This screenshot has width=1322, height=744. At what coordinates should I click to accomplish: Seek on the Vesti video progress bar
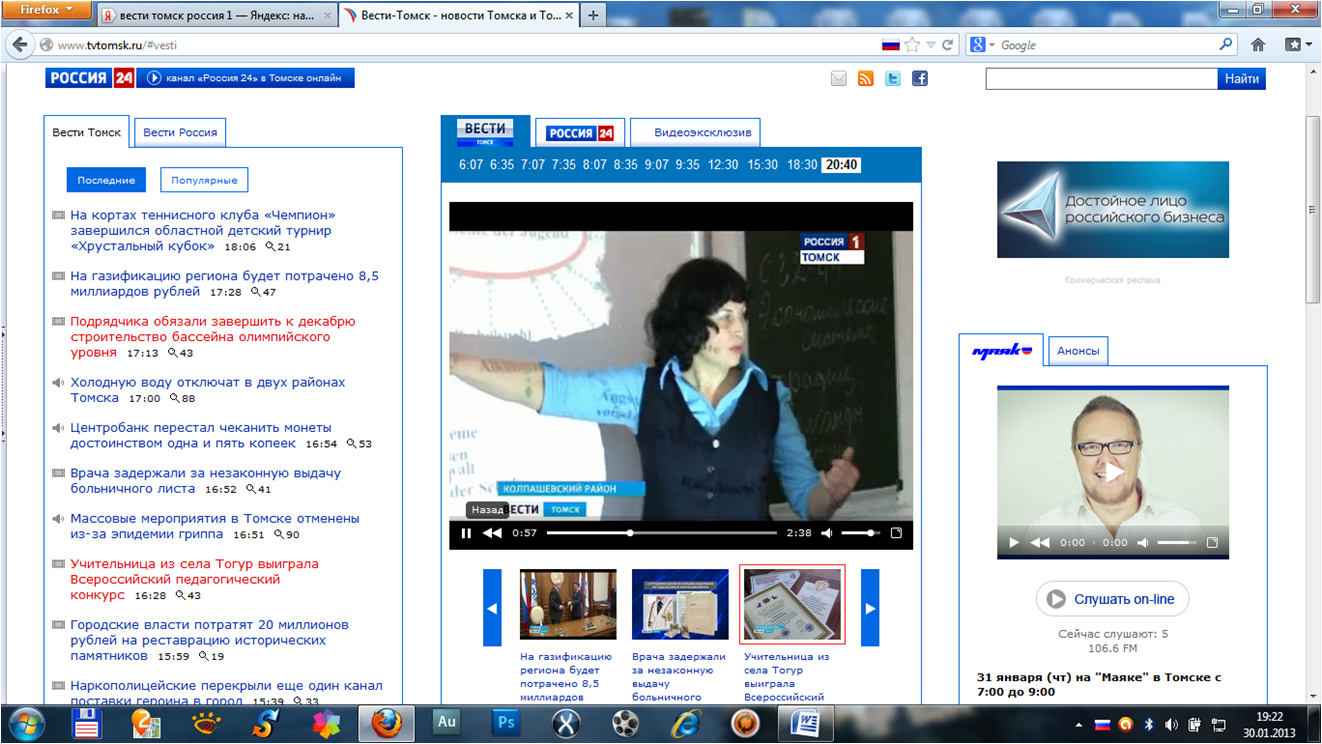663,533
